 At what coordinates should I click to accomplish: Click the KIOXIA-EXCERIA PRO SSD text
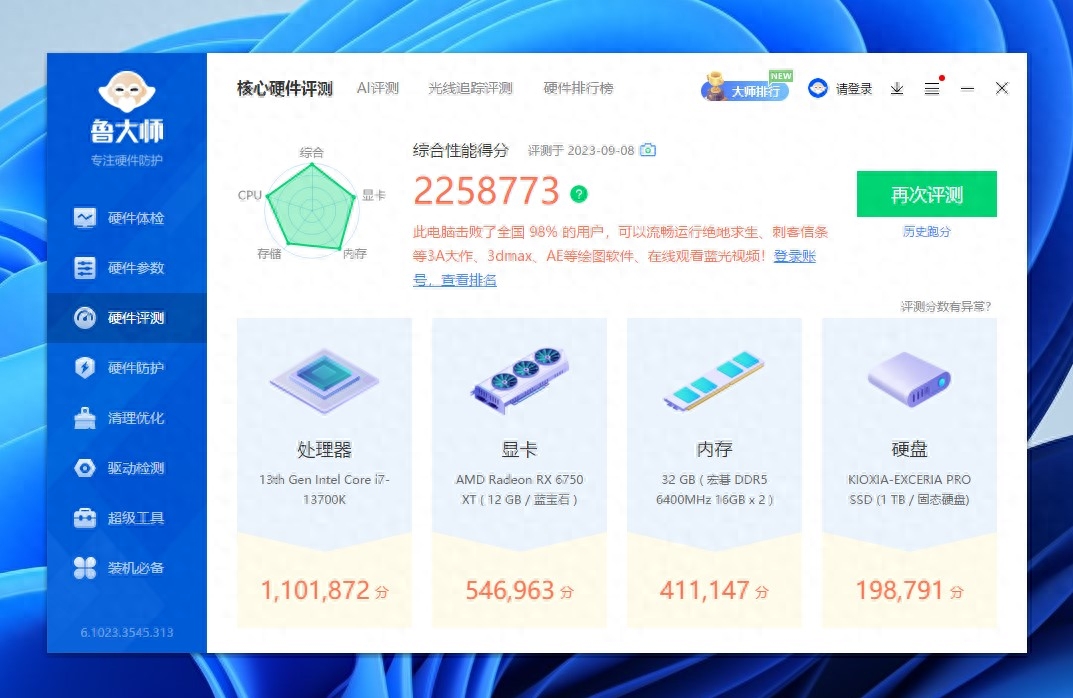coord(909,489)
